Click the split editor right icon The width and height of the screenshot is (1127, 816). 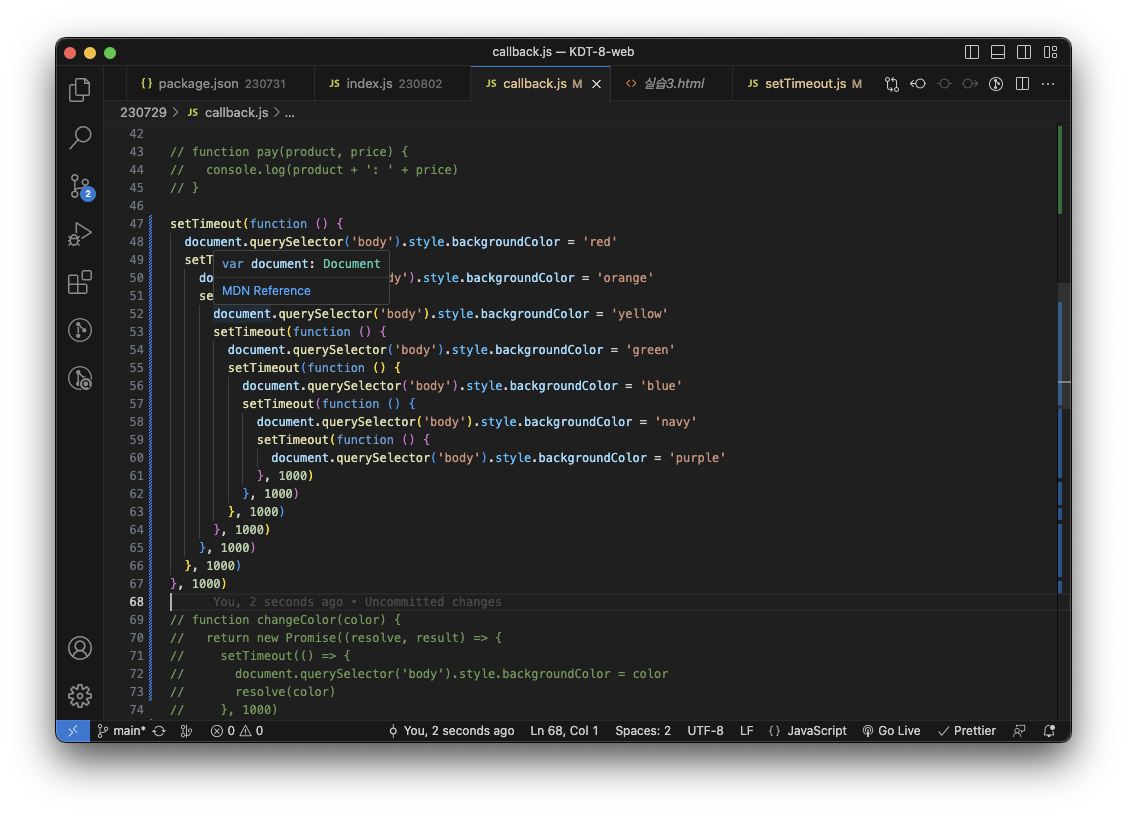tap(1022, 84)
